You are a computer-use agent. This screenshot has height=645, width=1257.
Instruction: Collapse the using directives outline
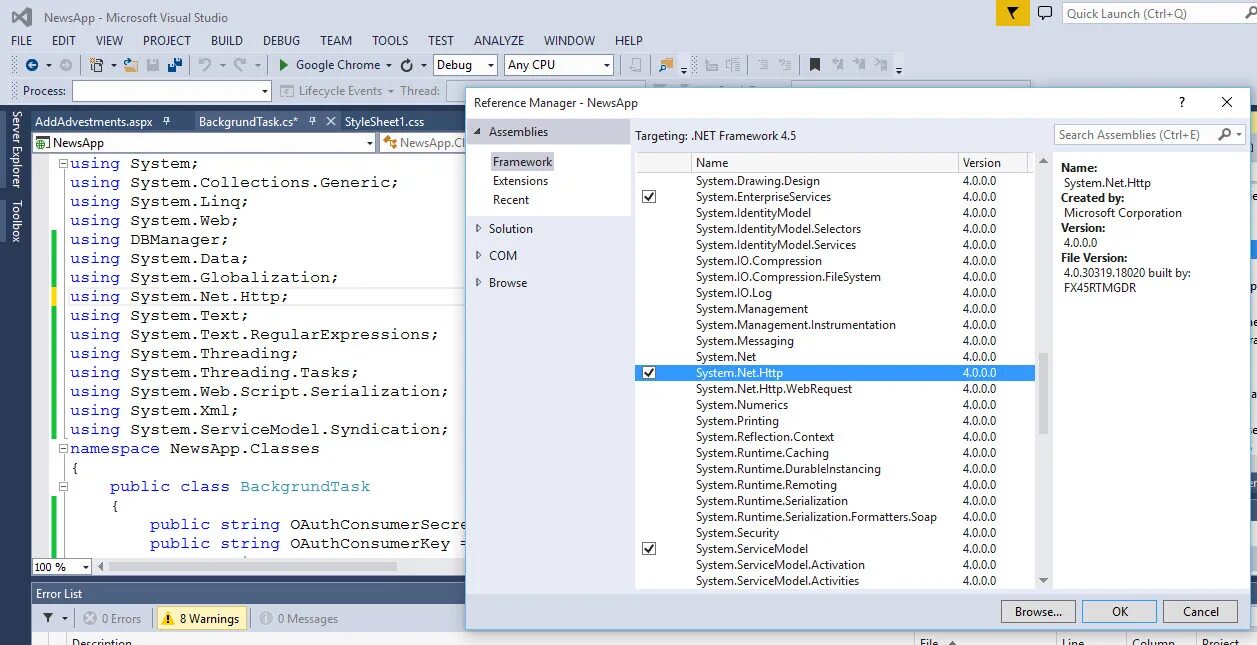coord(63,164)
